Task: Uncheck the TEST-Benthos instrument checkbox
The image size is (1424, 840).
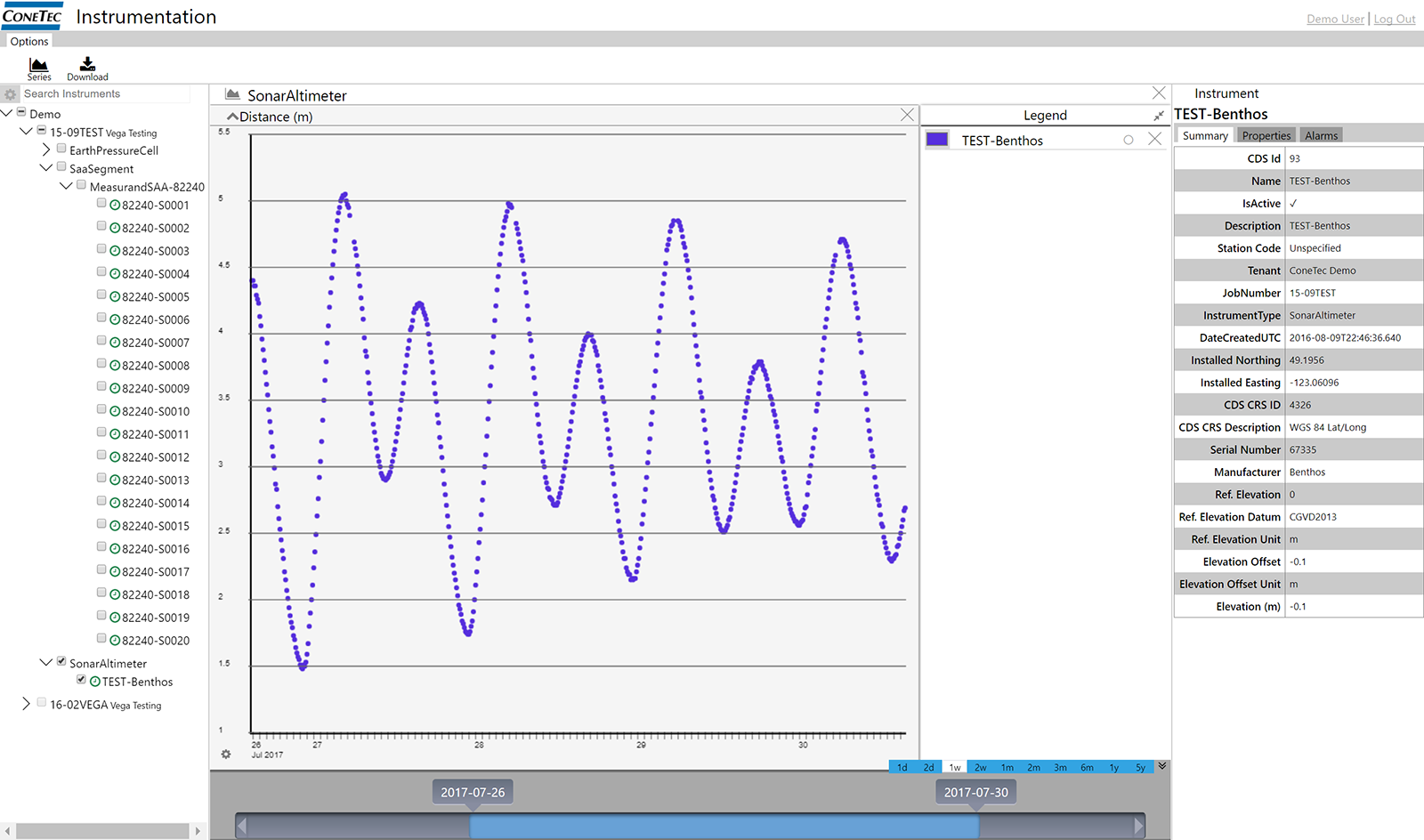Action: [x=82, y=680]
